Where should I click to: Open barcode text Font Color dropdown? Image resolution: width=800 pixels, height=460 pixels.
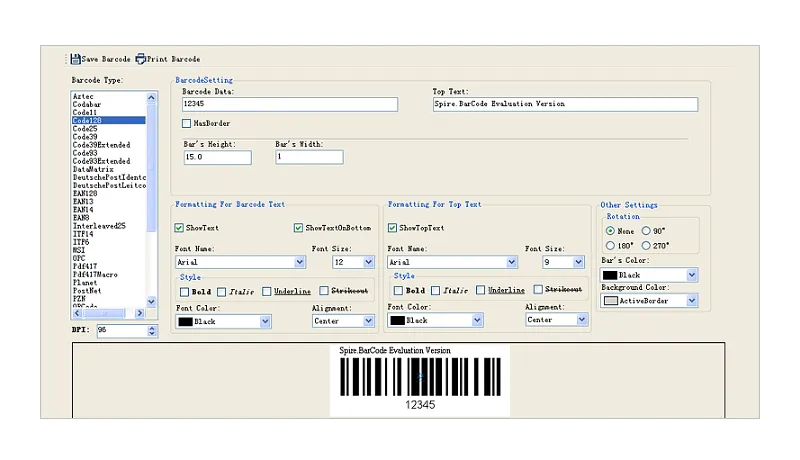[x=265, y=322]
